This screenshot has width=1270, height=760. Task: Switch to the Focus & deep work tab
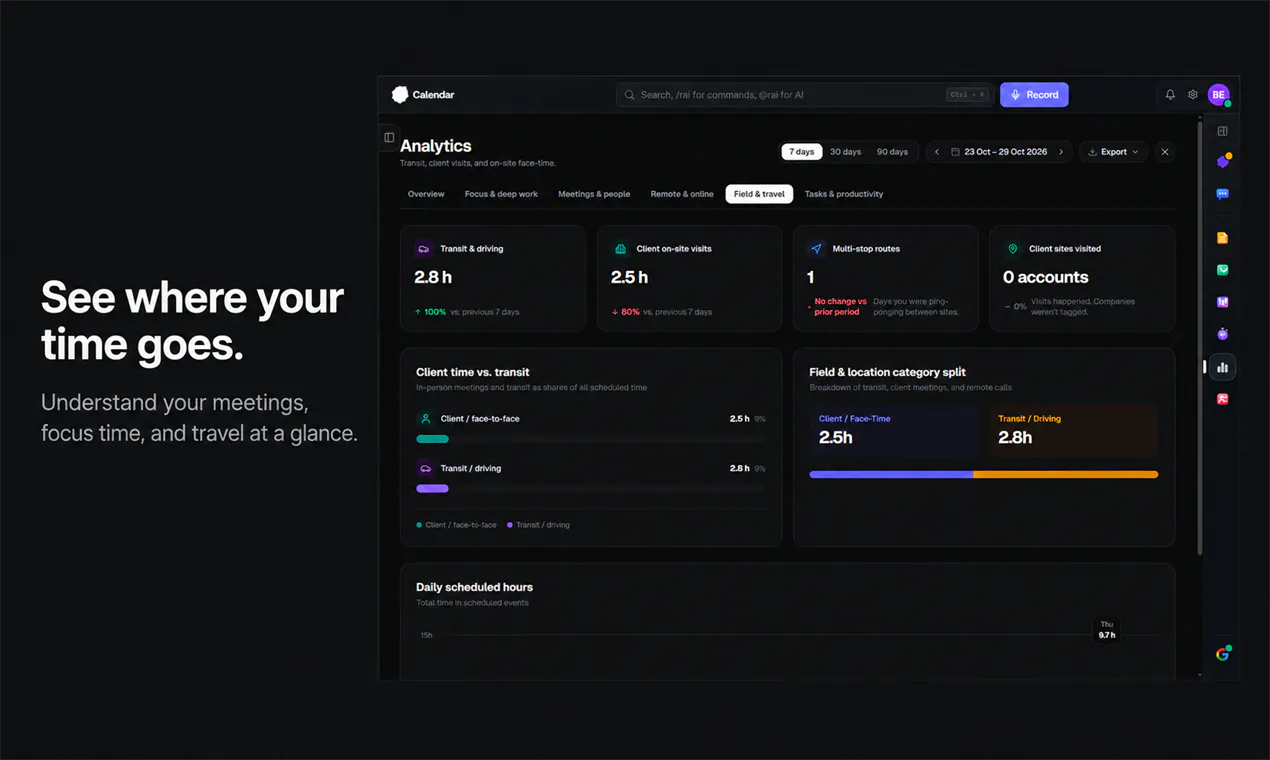click(501, 194)
